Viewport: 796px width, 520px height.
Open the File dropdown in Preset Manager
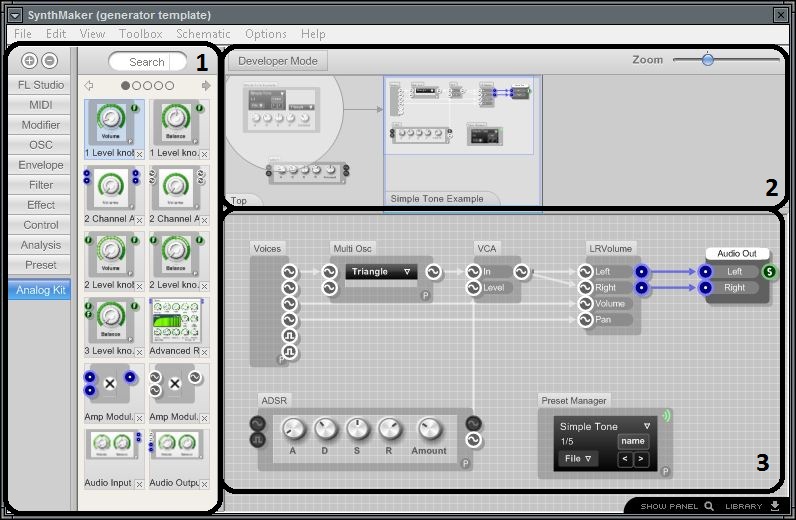coord(578,459)
